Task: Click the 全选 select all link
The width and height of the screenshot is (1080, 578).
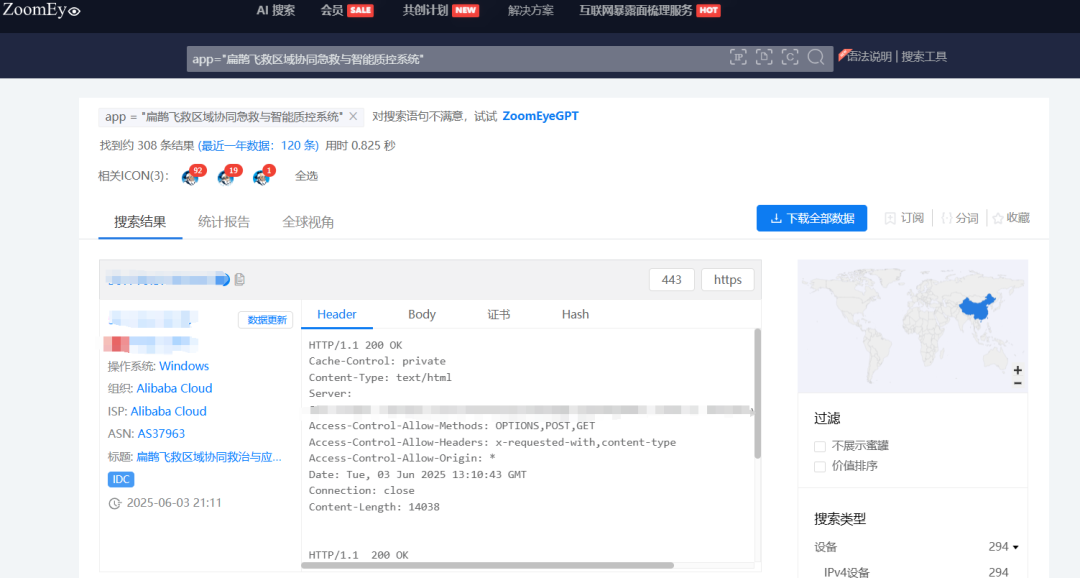Action: 307,176
